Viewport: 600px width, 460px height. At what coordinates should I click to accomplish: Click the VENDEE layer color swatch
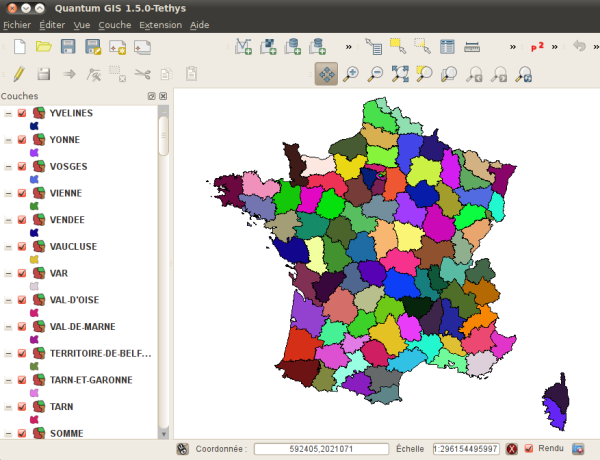(36, 232)
